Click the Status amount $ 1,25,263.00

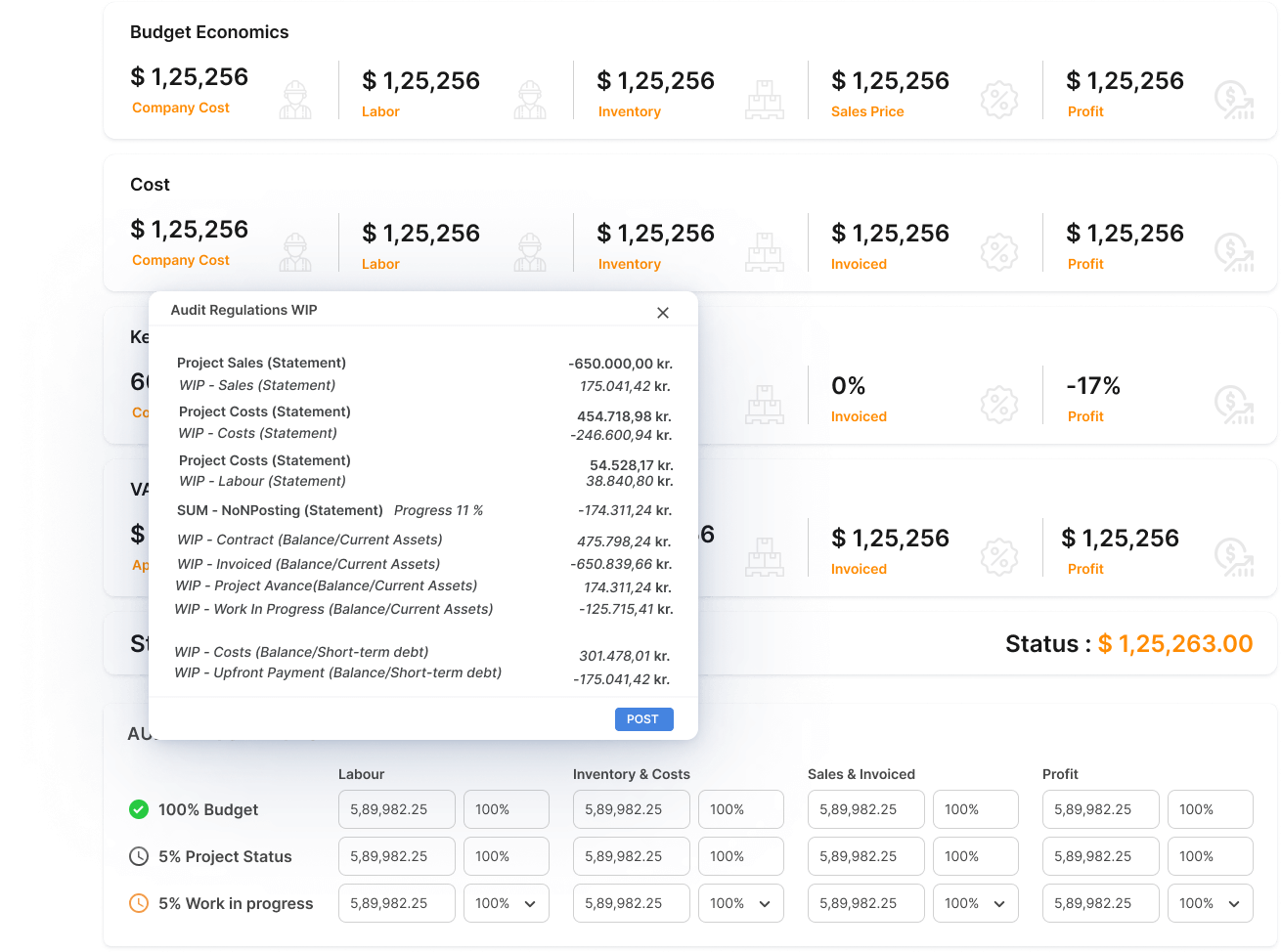(1174, 644)
